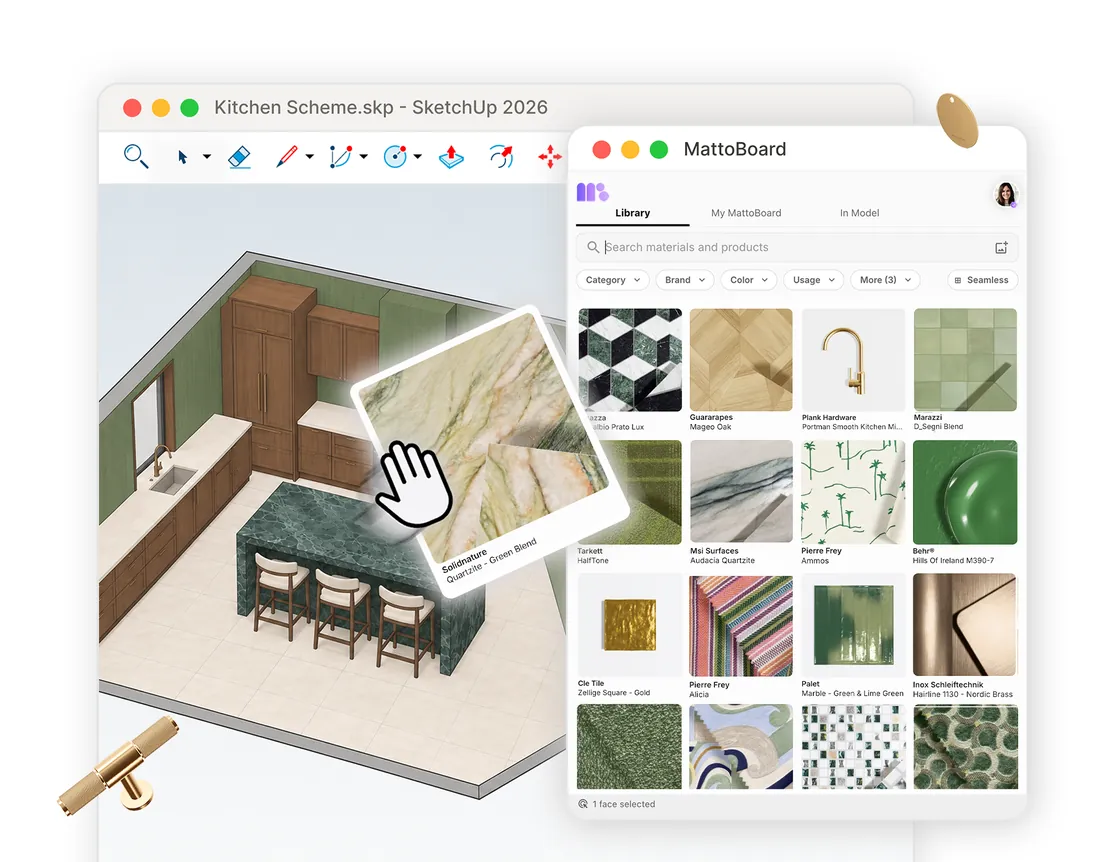Open the user profile avatar

1005,194
